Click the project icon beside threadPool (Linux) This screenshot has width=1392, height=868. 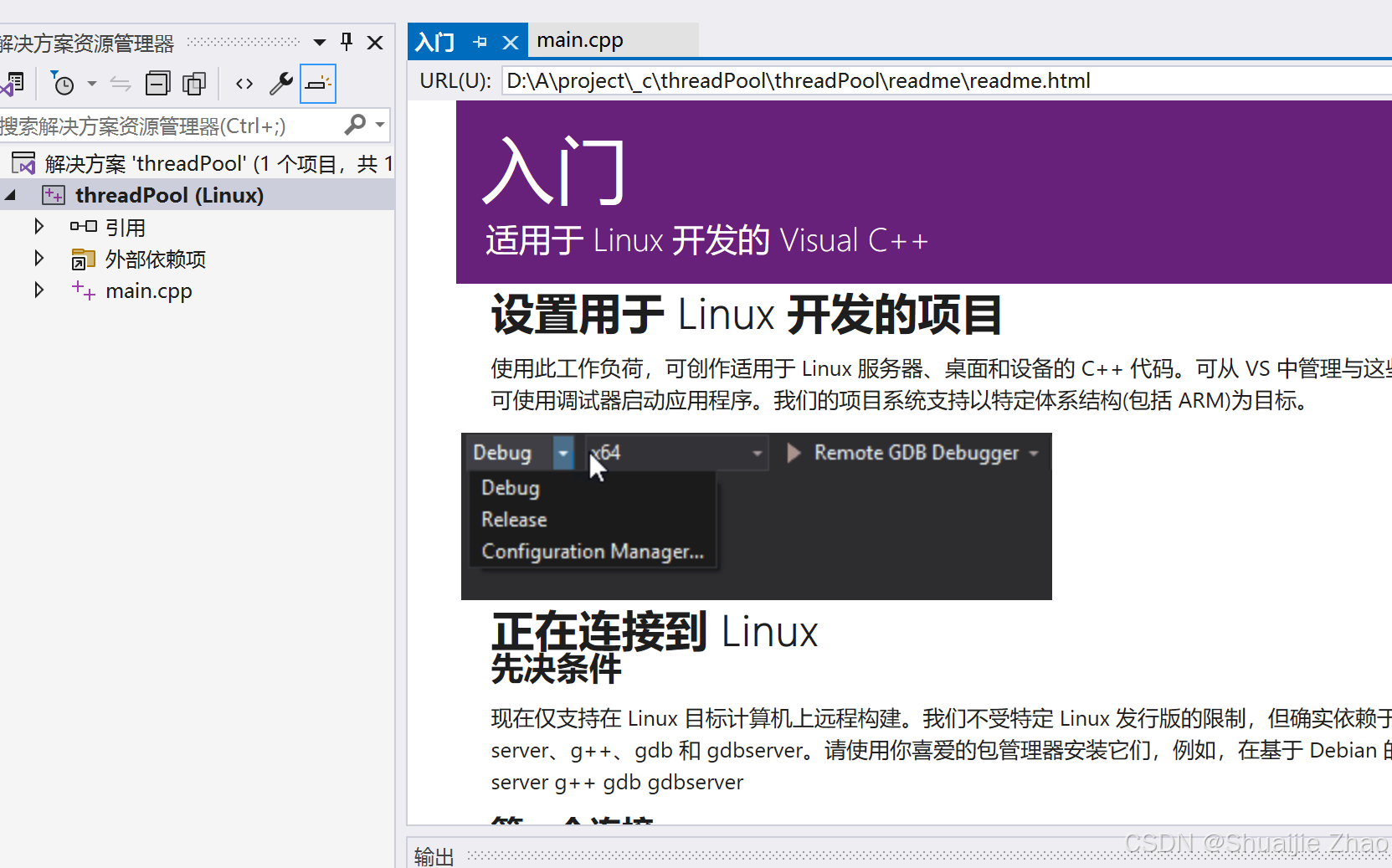point(54,195)
